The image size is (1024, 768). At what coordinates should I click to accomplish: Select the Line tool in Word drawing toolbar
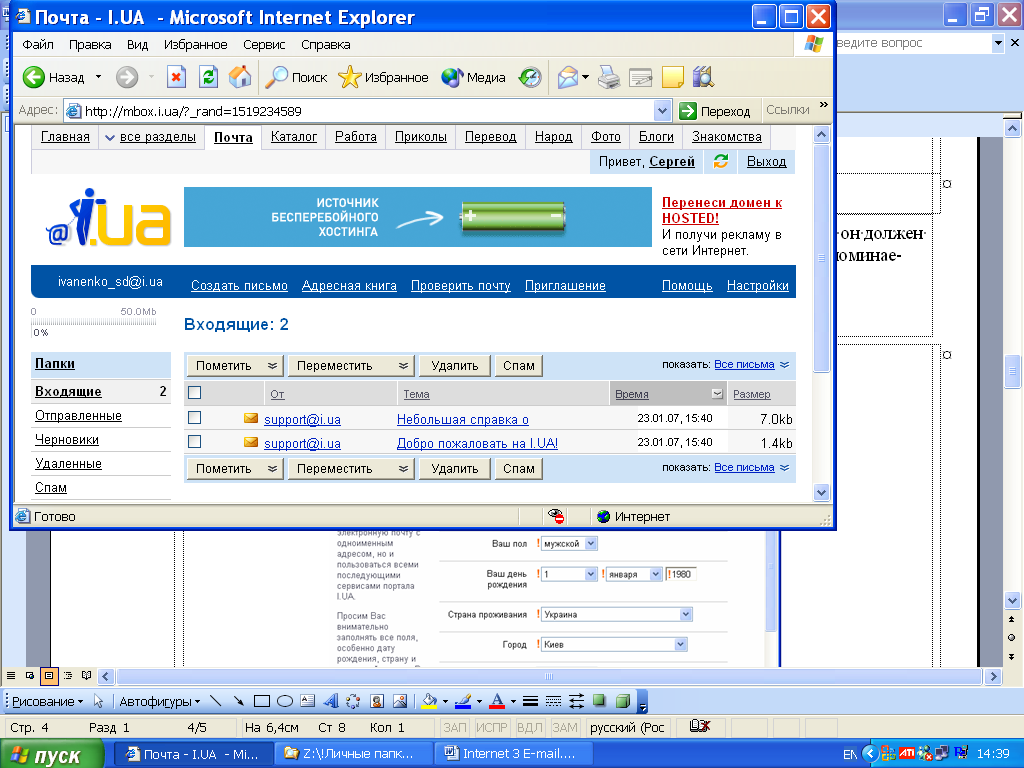point(216,701)
